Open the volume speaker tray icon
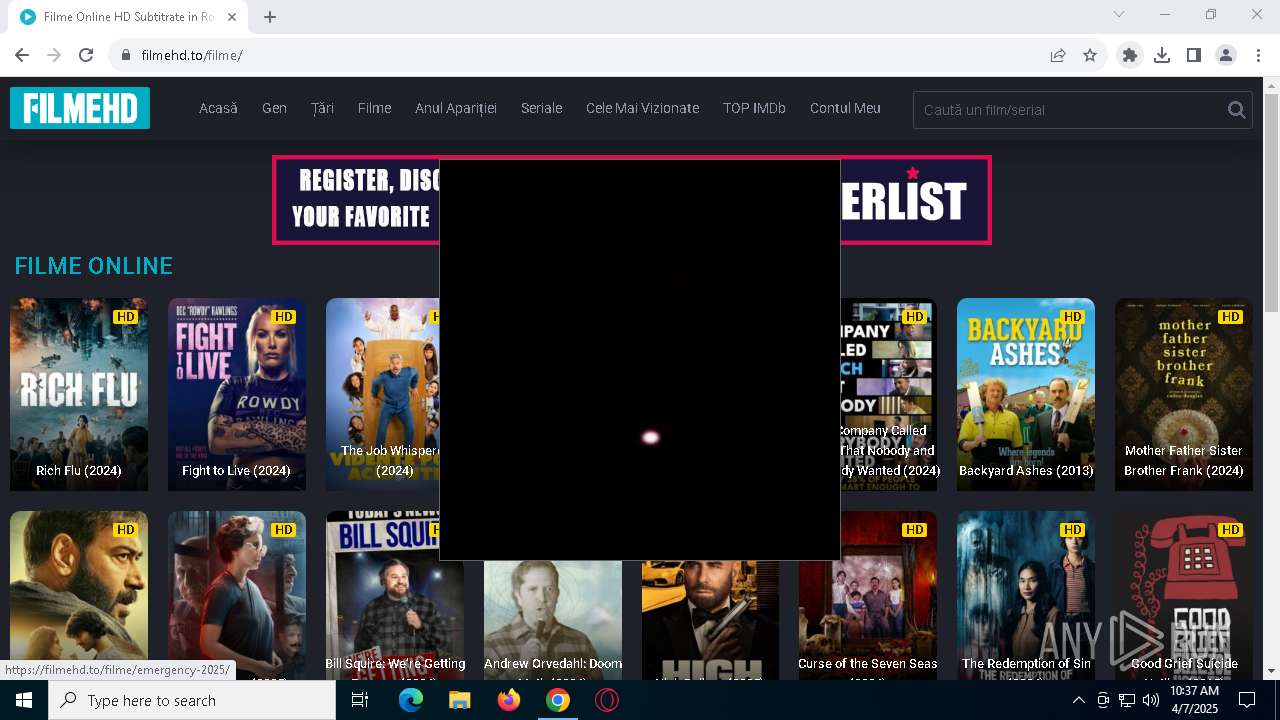Viewport: 1280px width, 720px height. pos(1151,700)
